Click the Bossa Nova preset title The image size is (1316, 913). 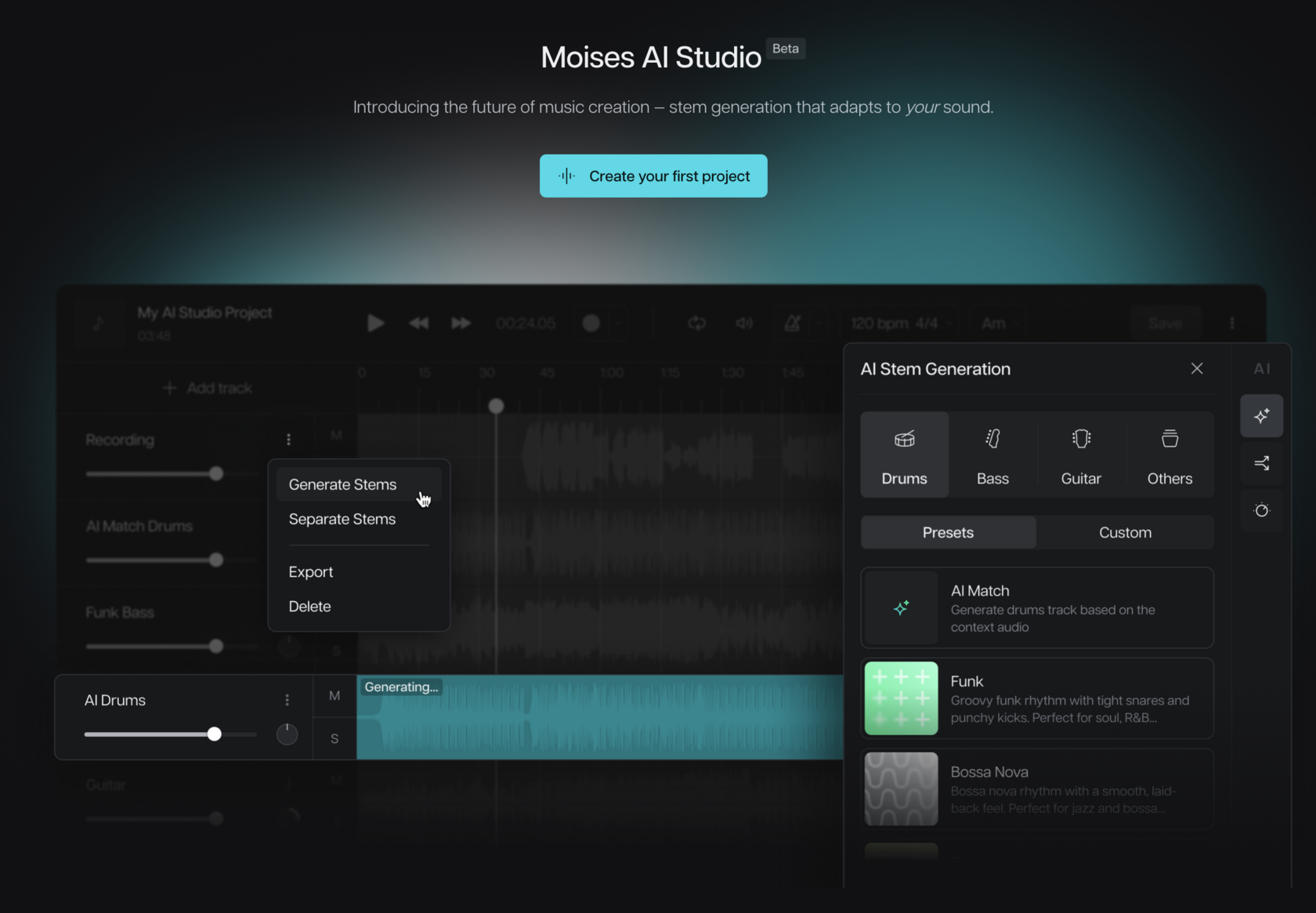coord(989,772)
